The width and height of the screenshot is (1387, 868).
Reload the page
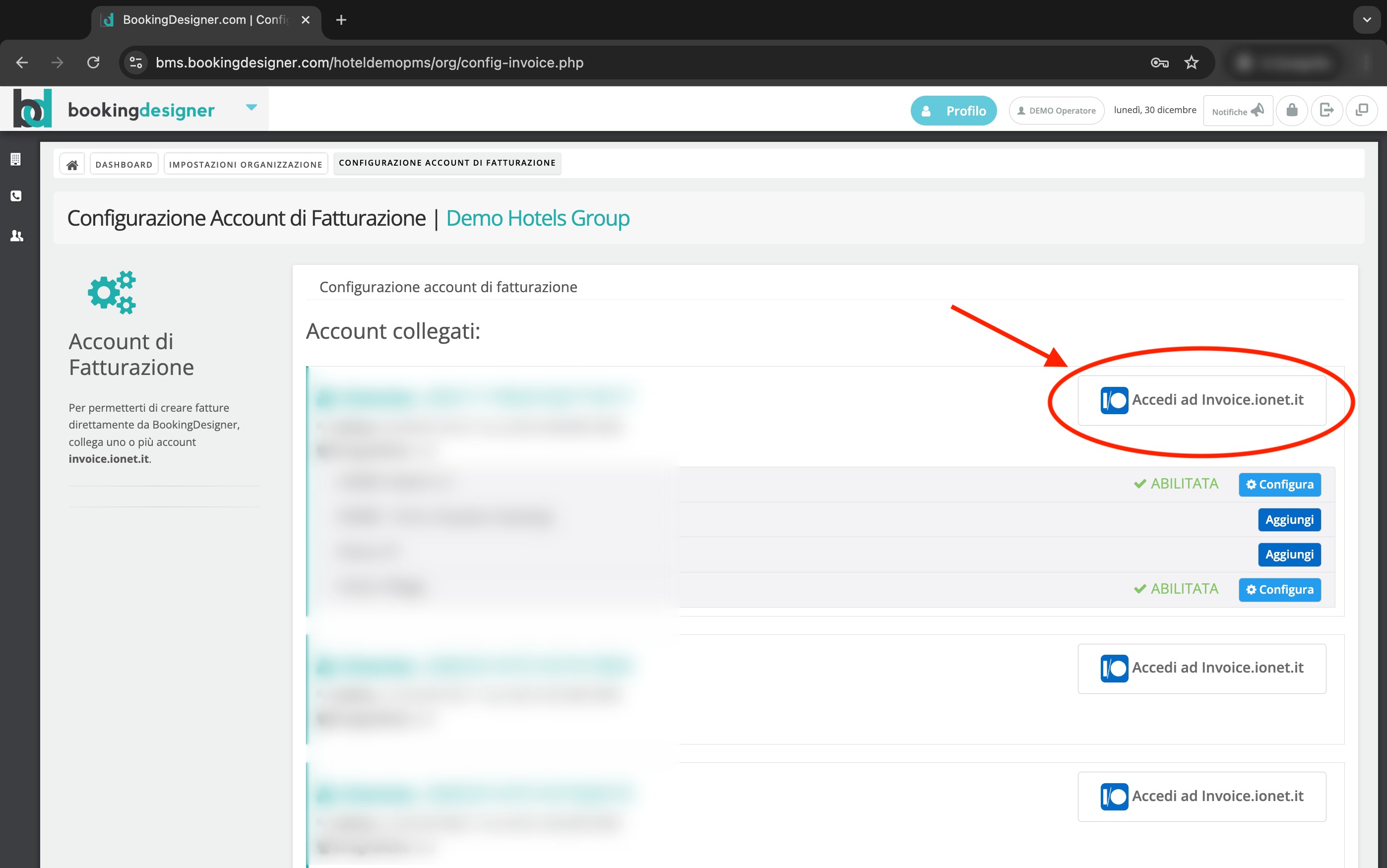click(94, 62)
